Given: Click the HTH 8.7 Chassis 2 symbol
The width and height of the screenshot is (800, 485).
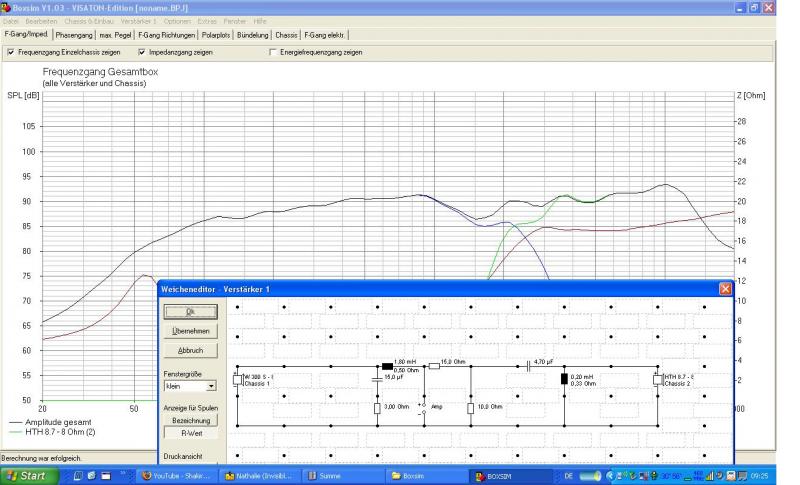Looking at the screenshot, I should (x=658, y=379).
